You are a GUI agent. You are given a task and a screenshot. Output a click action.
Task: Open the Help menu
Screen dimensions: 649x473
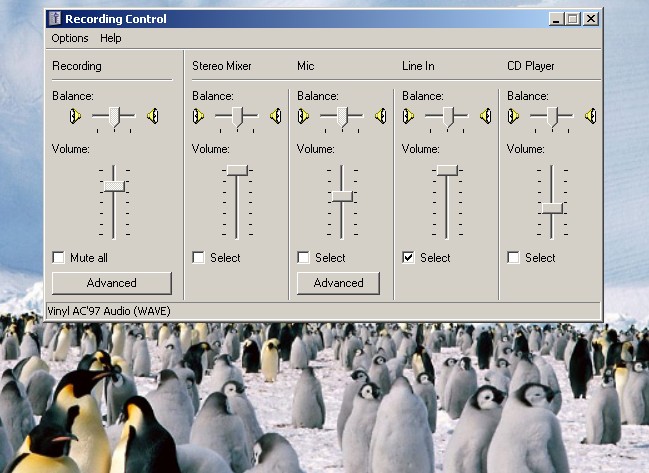tap(111, 38)
